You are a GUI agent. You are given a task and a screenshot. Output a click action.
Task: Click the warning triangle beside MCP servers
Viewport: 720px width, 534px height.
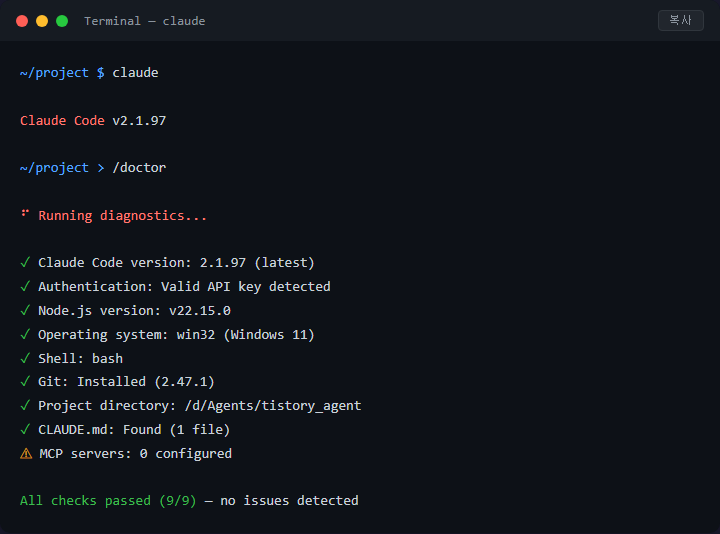[x=26, y=454]
